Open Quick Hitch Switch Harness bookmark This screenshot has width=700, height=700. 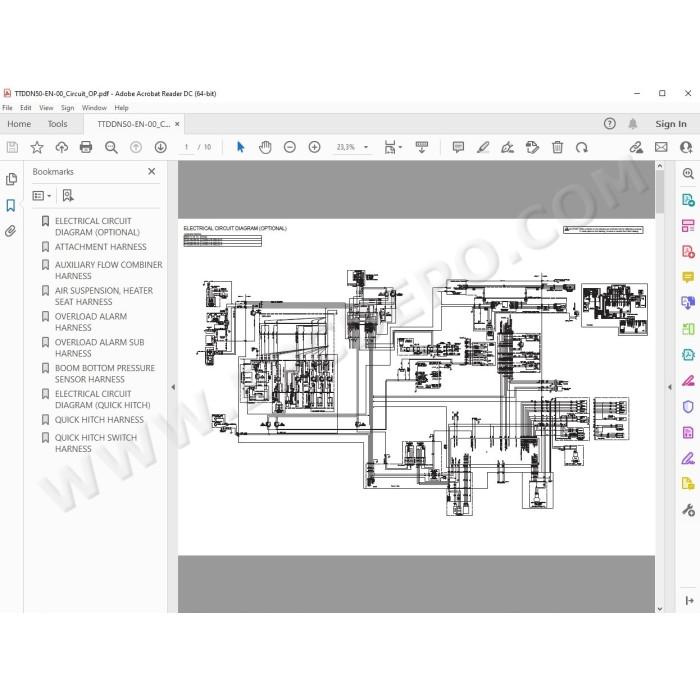[x=96, y=443]
